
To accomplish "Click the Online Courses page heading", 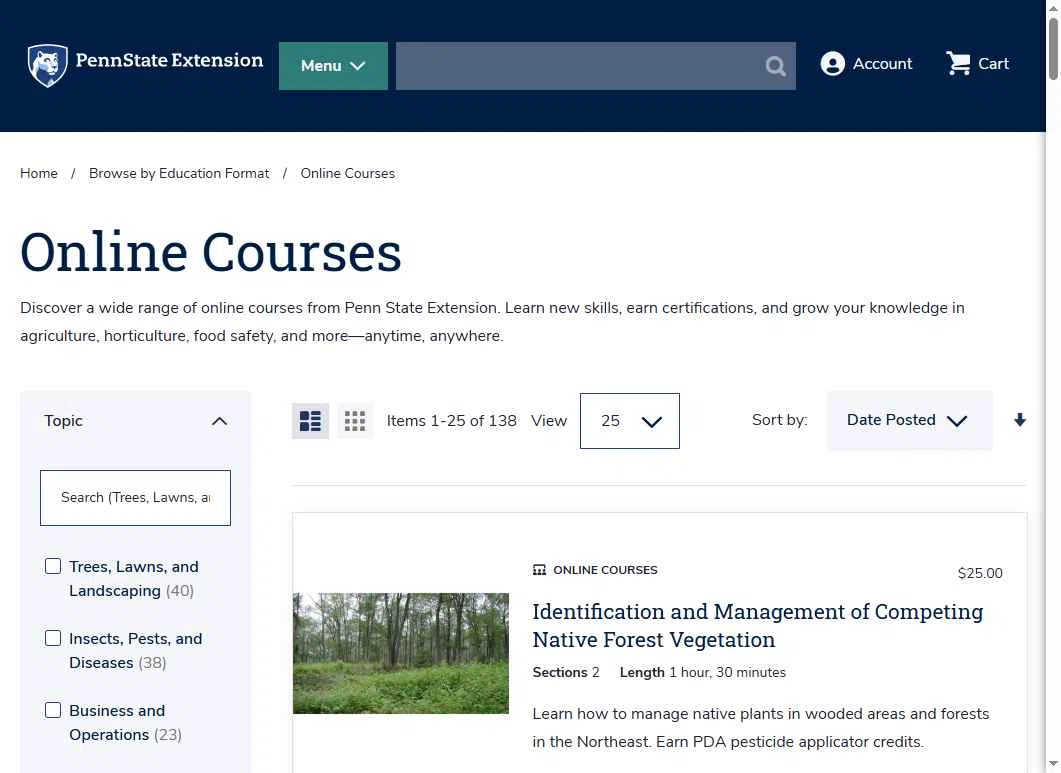I will [210, 252].
